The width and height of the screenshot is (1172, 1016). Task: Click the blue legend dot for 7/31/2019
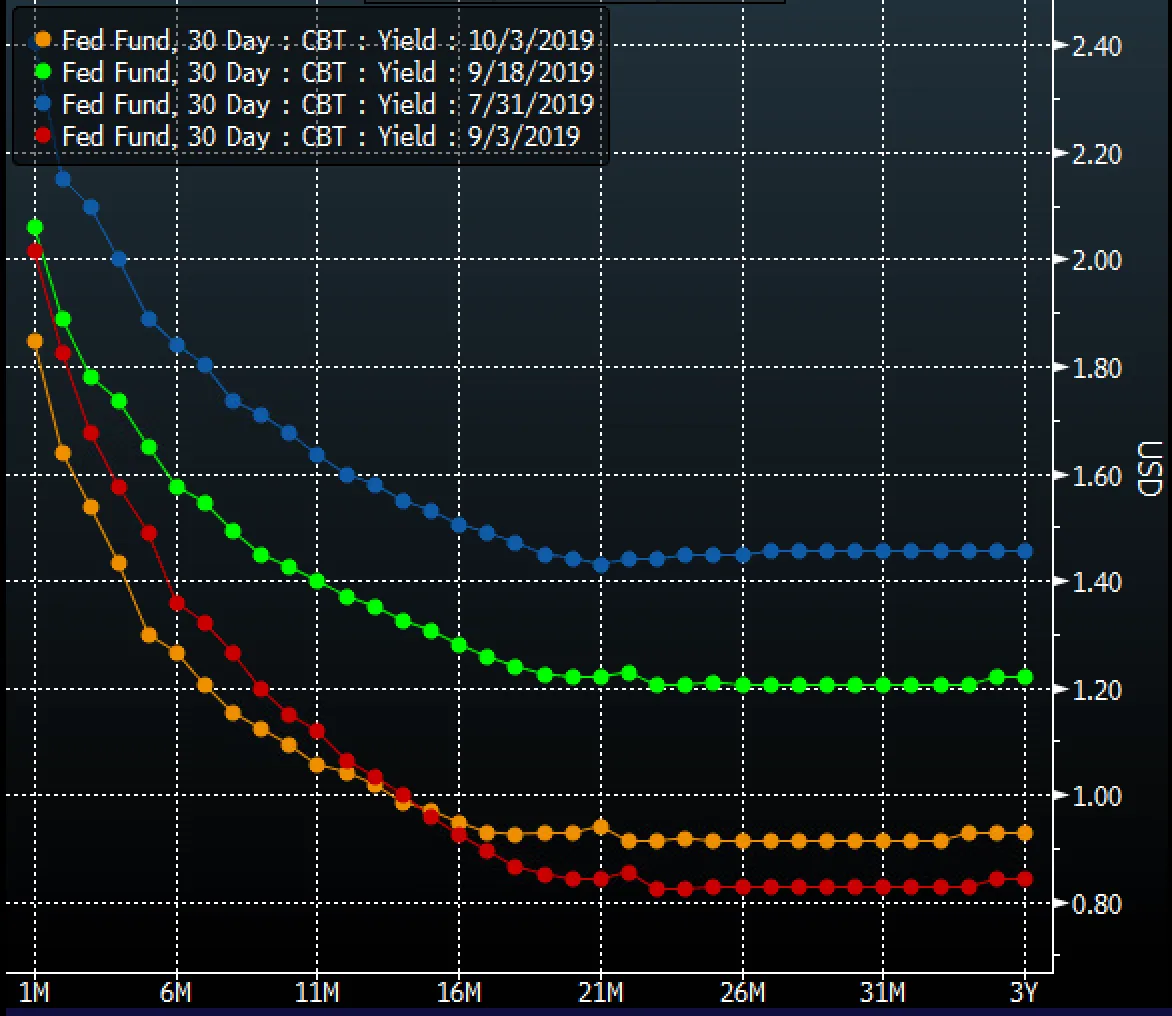click(42, 105)
